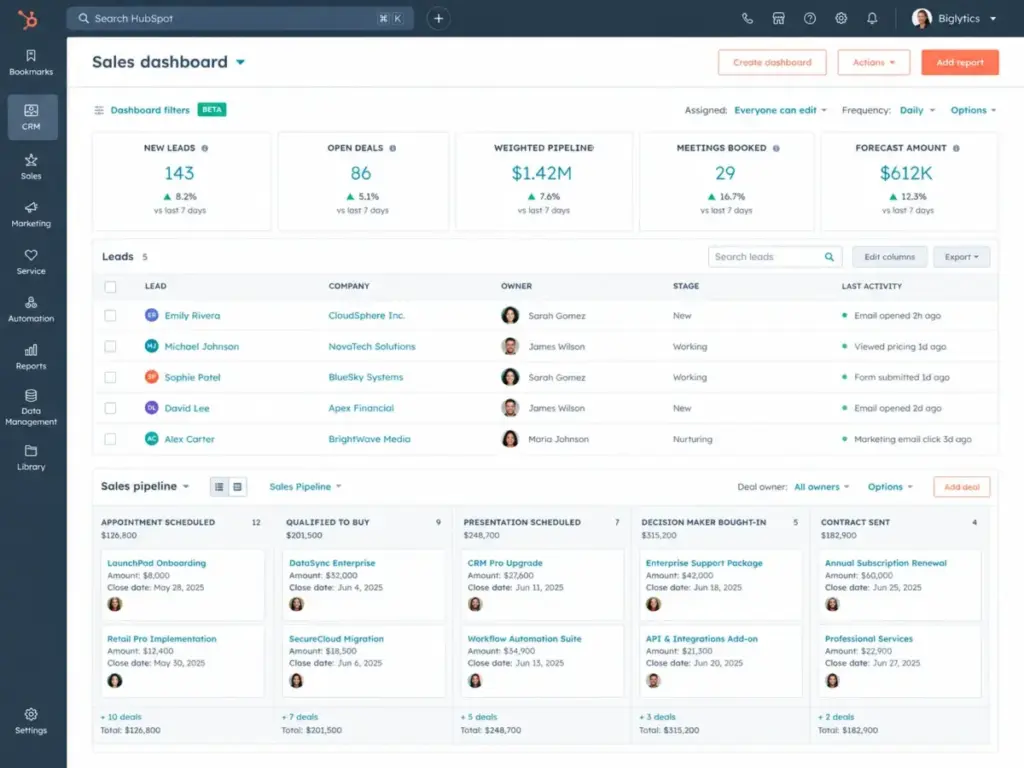Image resolution: width=1024 pixels, height=768 pixels.
Task: Click the Add deal button
Action: [x=961, y=487]
